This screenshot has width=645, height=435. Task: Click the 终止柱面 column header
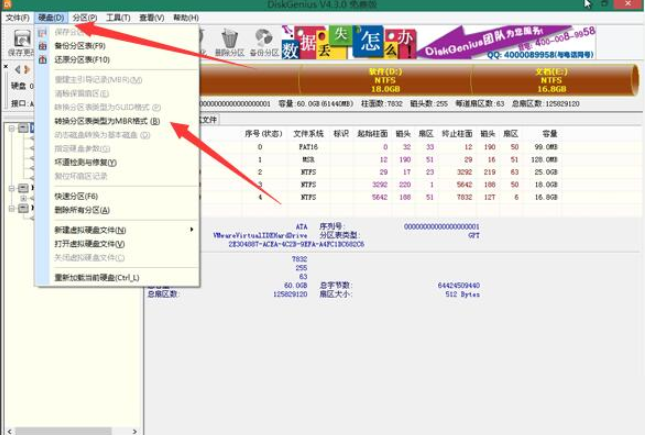tap(457, 134)
